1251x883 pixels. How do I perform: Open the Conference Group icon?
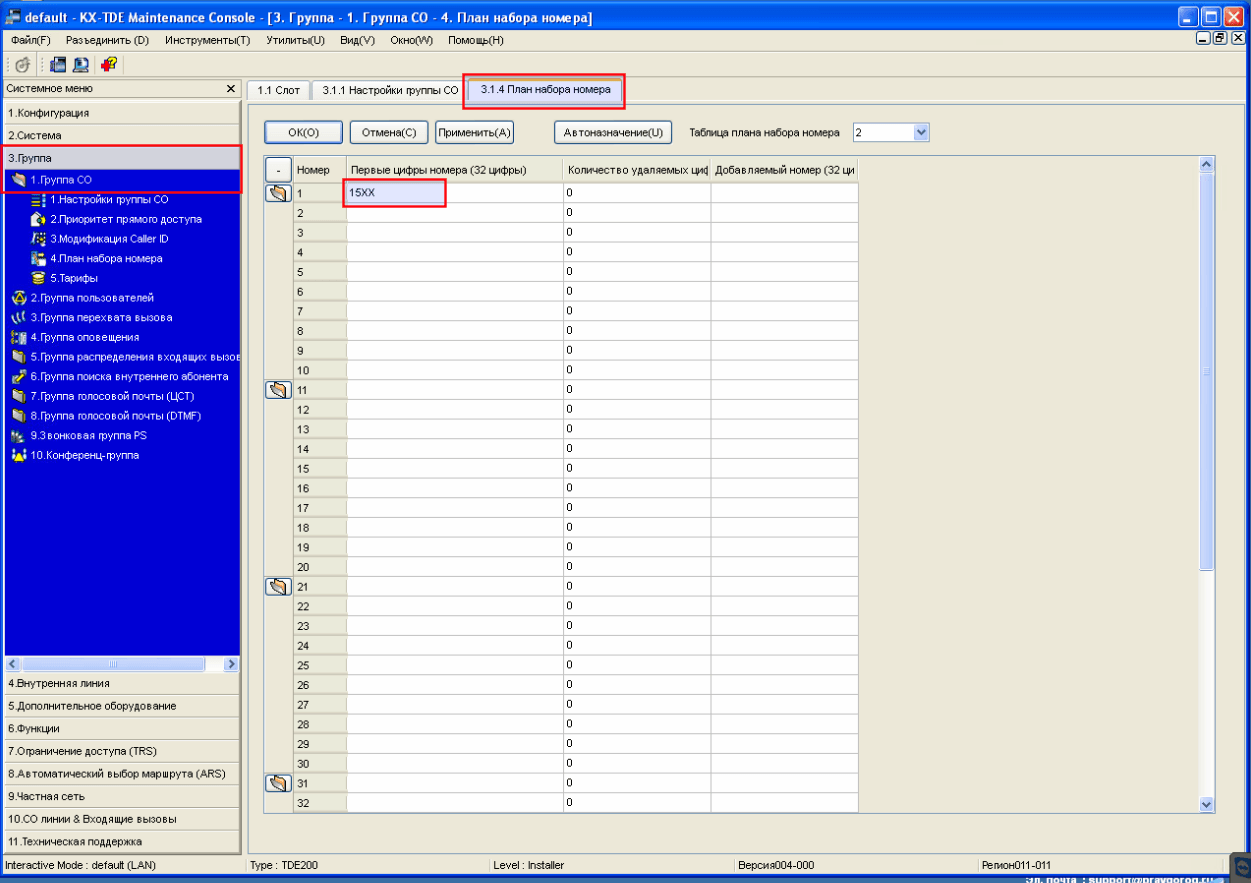point(17,455)
